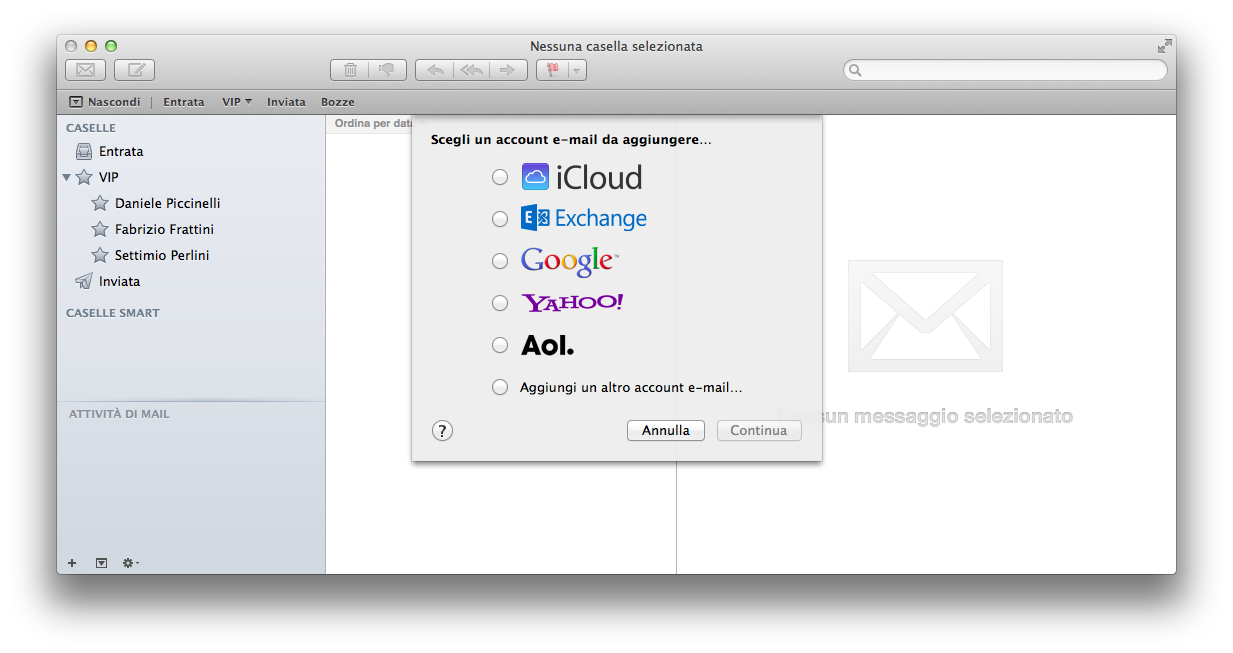Select the Exchange radio button
Viewport: 1233px width, 653px height.
[500, 219]
